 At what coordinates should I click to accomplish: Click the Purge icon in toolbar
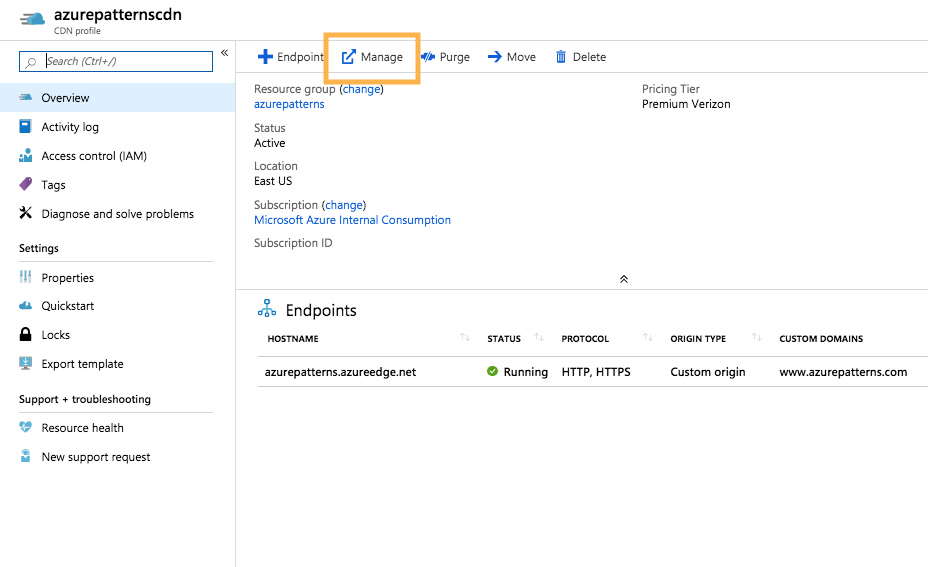(x=428, y=57)
